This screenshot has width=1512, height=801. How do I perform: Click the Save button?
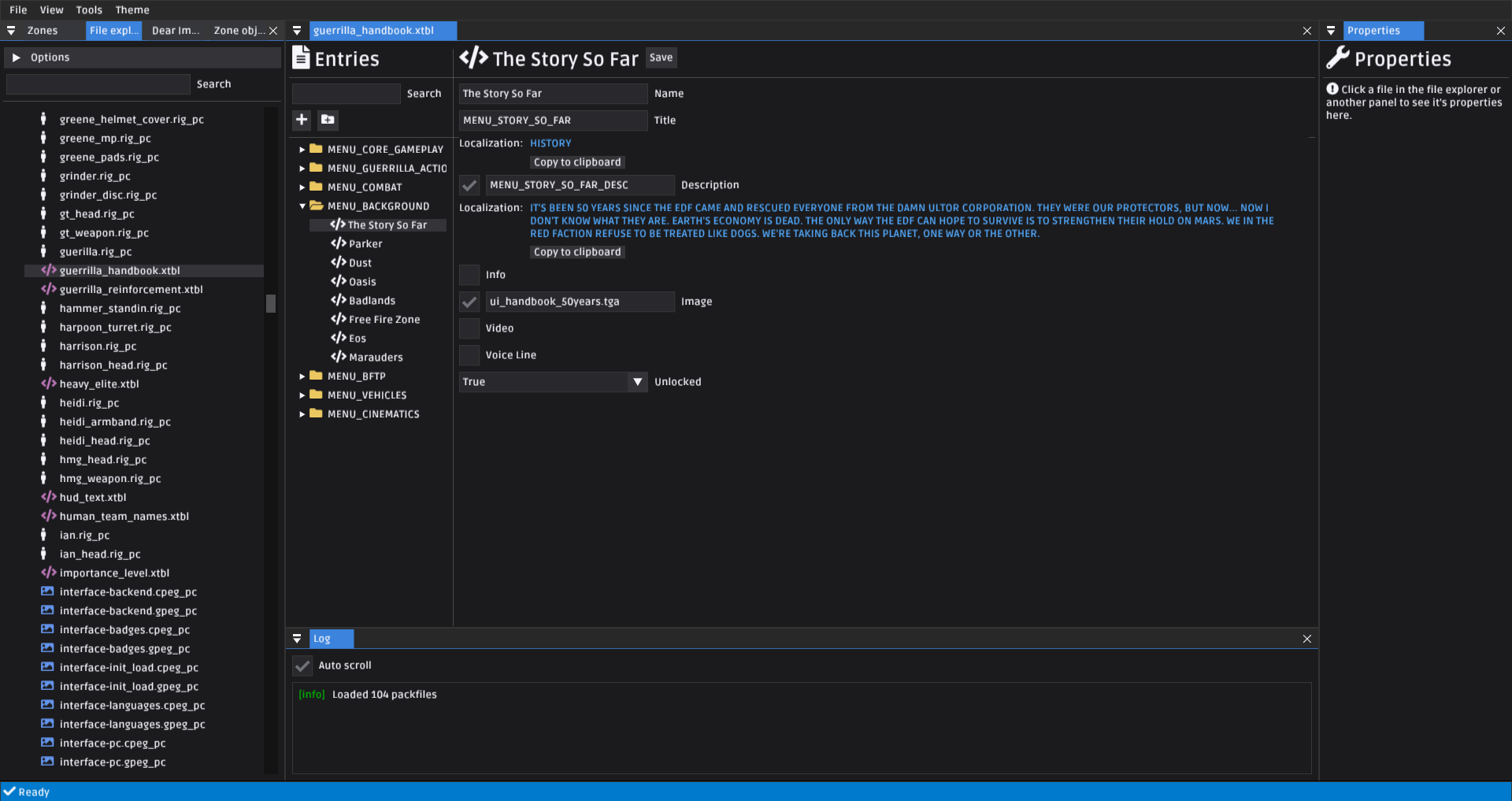click(661, 57)
